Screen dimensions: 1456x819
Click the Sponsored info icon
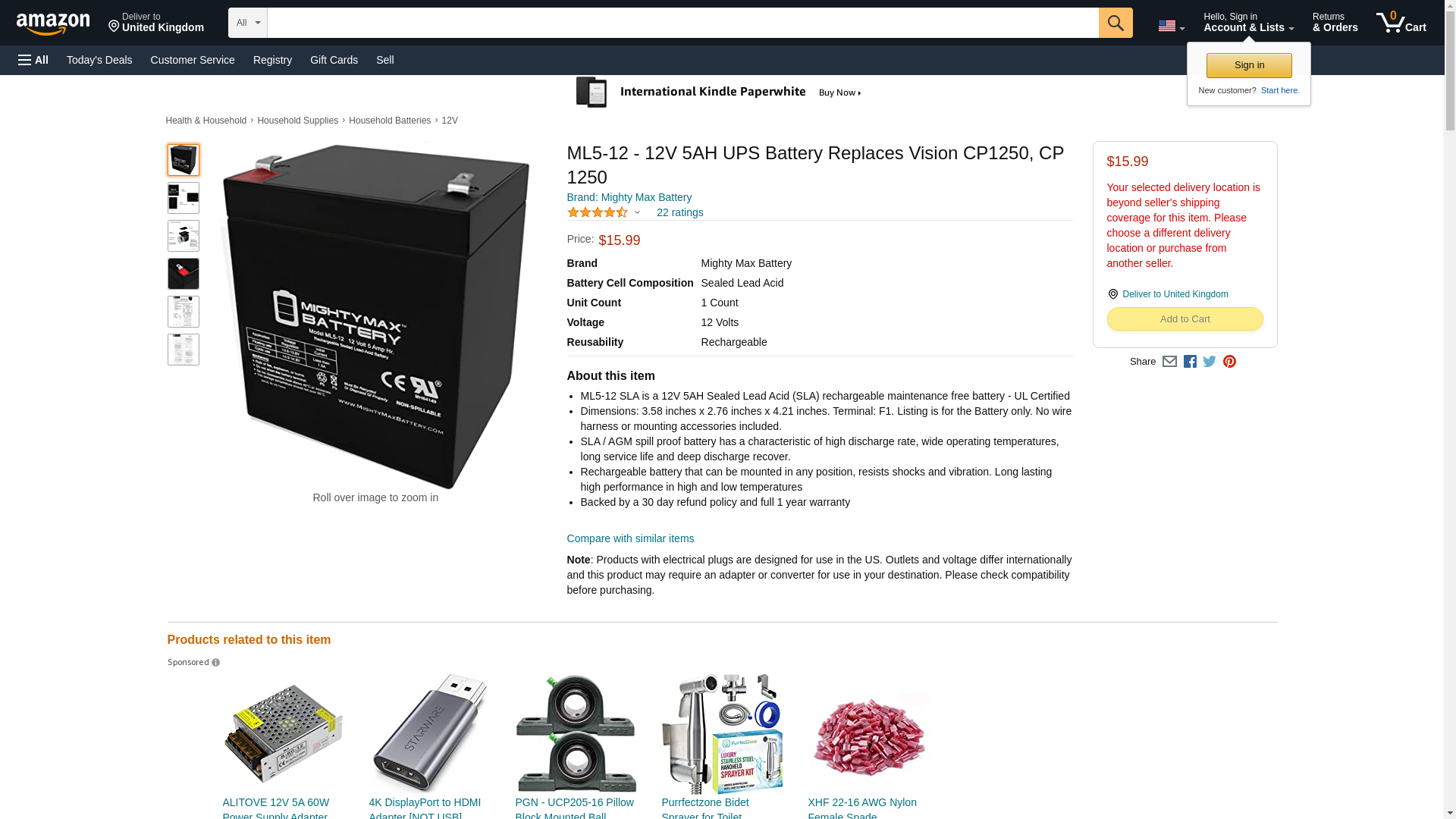215,663
